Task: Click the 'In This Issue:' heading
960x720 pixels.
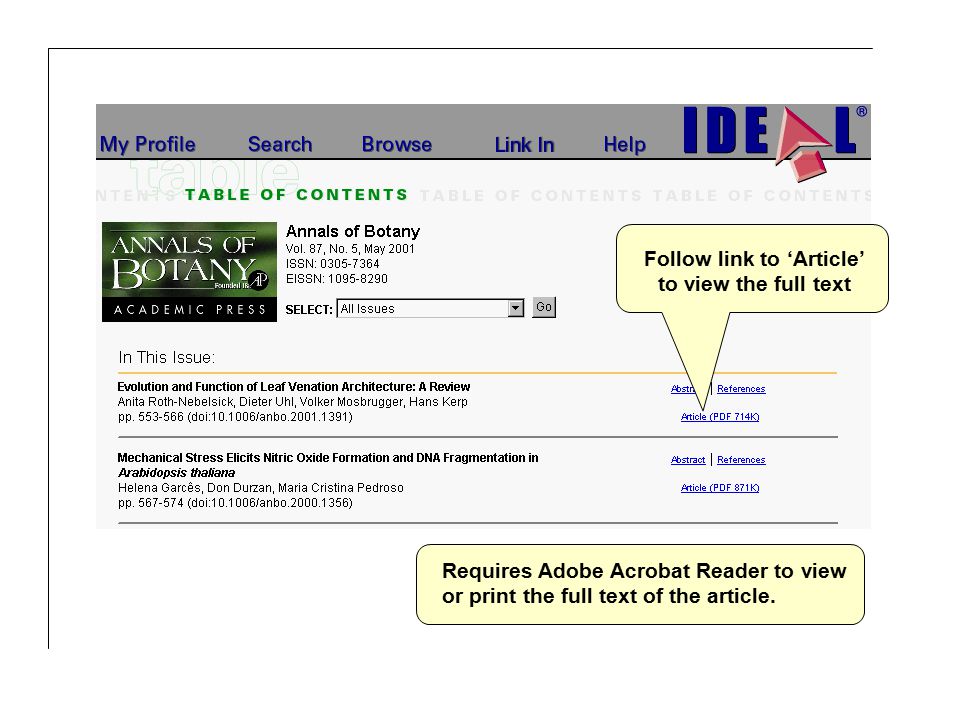Action: [x=167, y=358]
